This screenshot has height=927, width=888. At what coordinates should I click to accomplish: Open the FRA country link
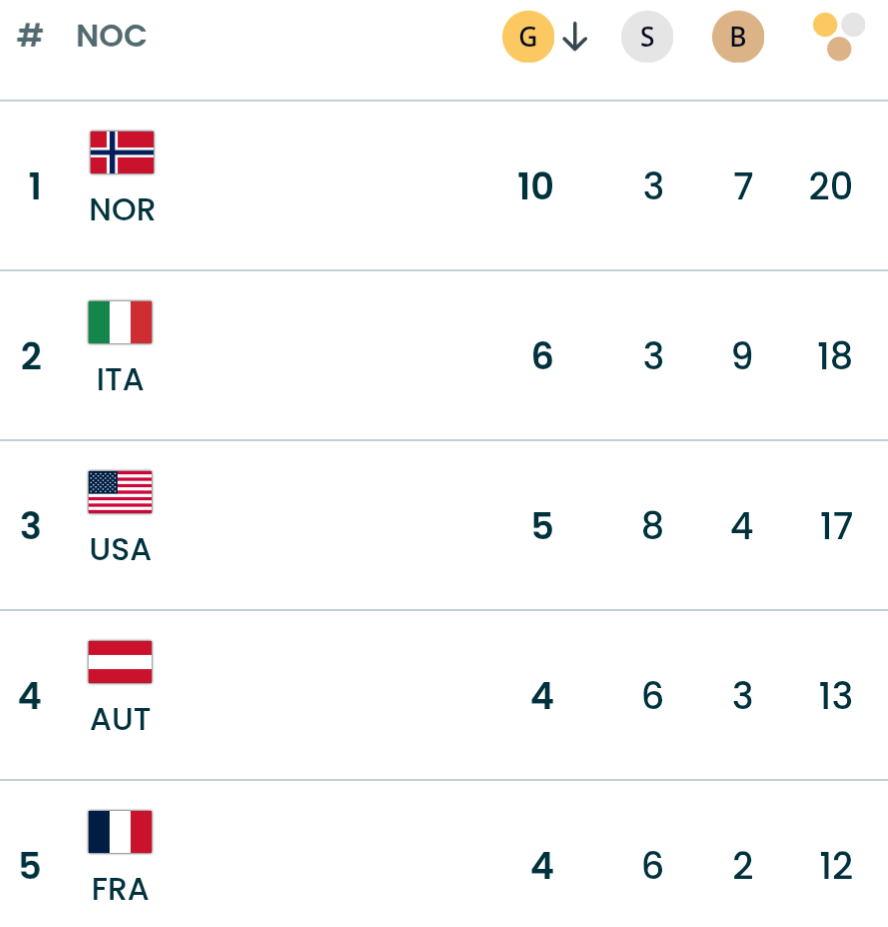121,890
